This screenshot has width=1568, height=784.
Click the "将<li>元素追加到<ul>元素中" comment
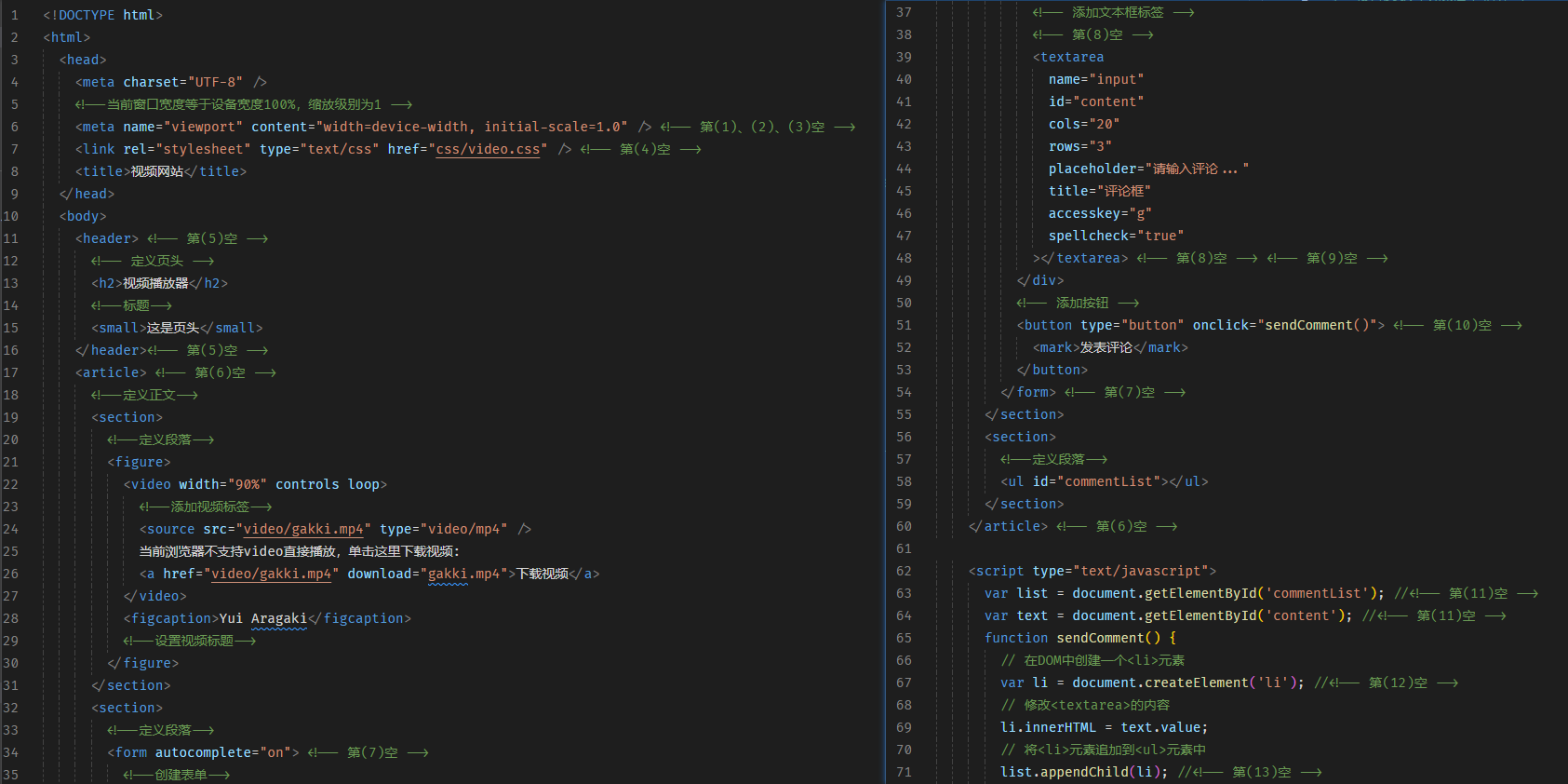[1103, 750]
